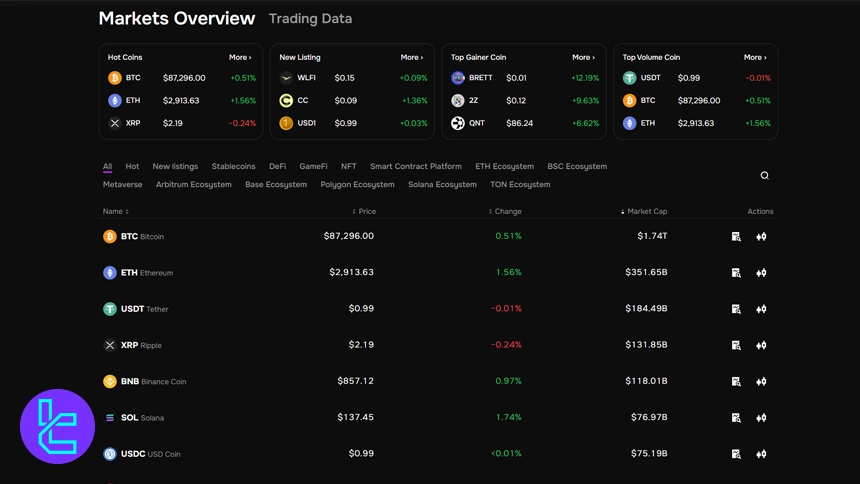
Task: Click the Solana coin icon in the table
Action: pyautogui.click(x=110, y=418)
